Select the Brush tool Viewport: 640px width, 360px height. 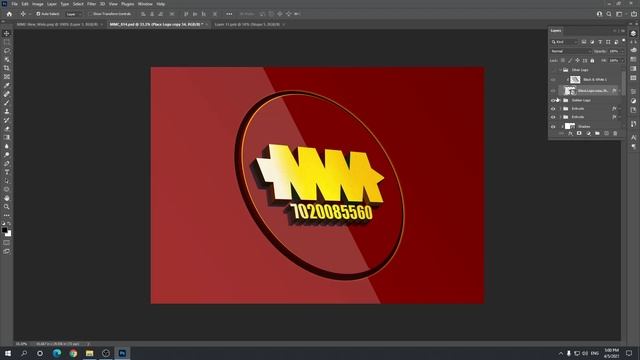coord(7,103)
